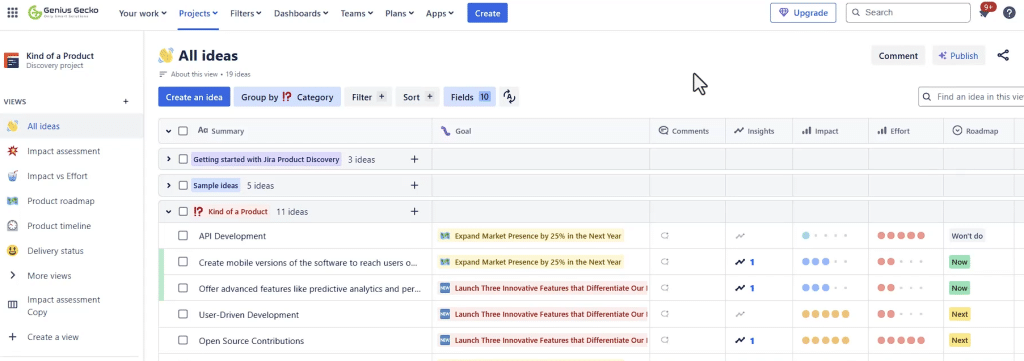Click the Upgrade button
Screen dimensions: 1024x361
click(803, 12)
